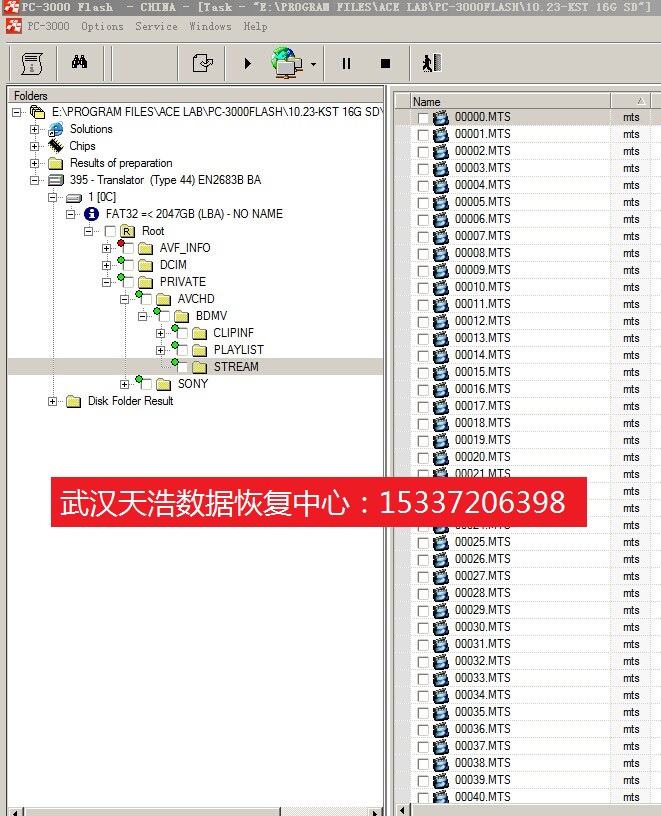
Task: Expand the CLIPINF folder node
Action: pyautogui.click(x=161, y=333)
